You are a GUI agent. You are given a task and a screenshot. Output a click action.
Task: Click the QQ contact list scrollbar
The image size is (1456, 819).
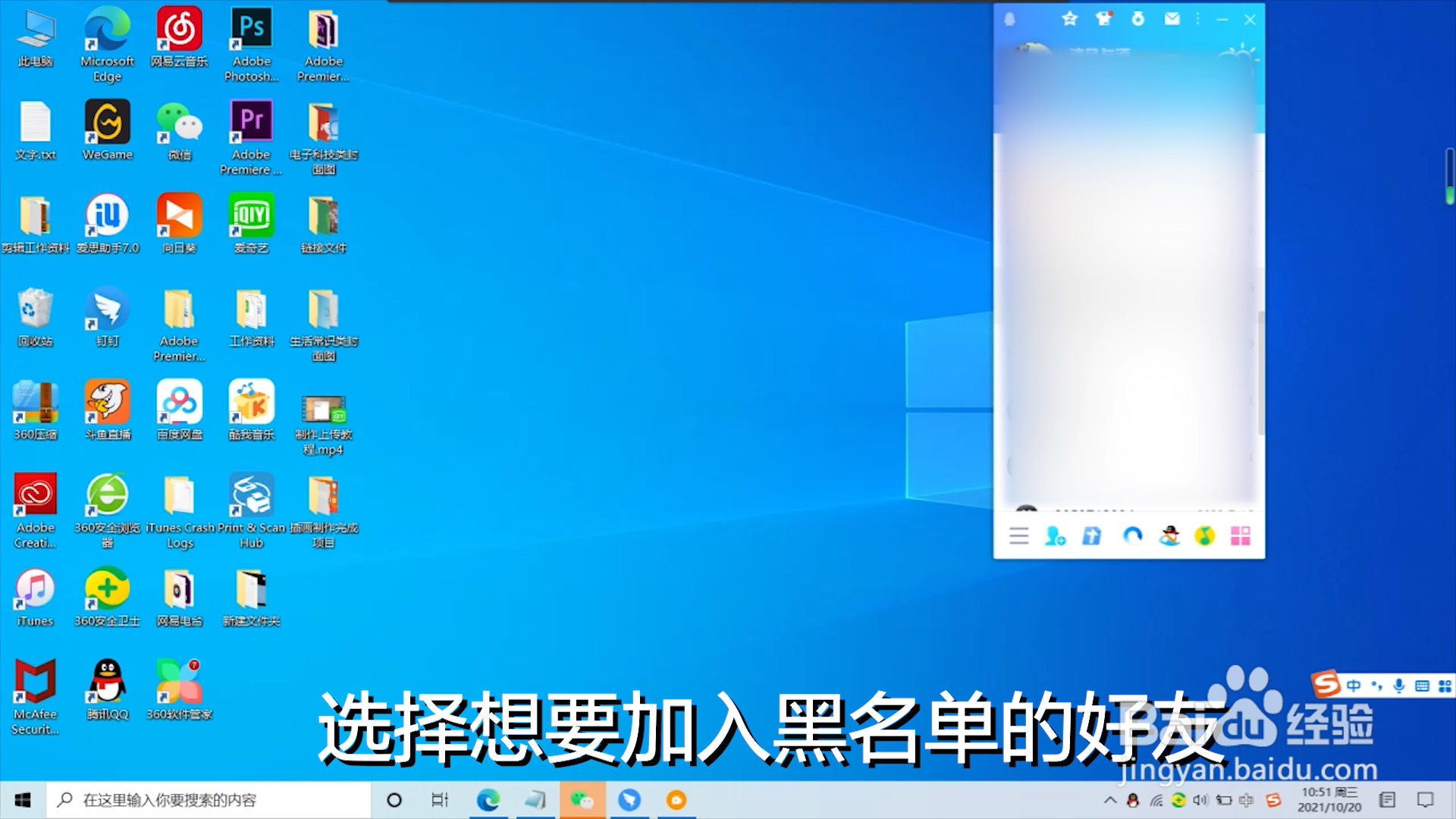[x=1261, y=372]
